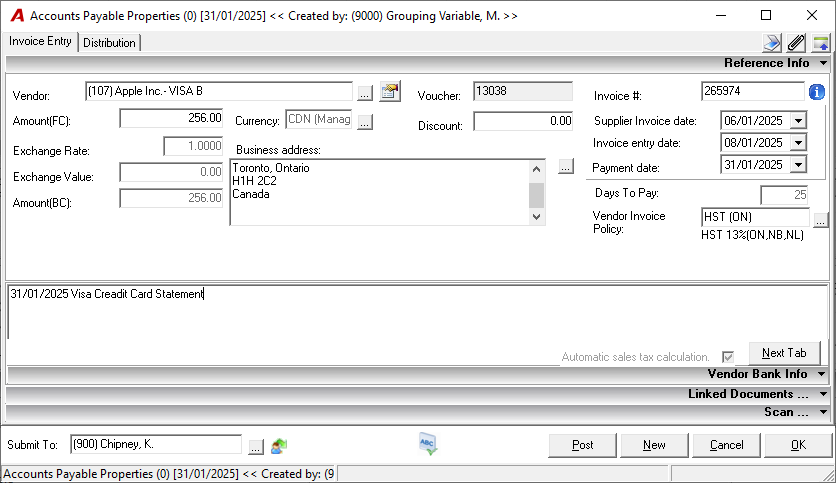Viewport: 836px width, 483px height.
Task: Click the user routing icon beside Submit To
Action: coord(279,446)
